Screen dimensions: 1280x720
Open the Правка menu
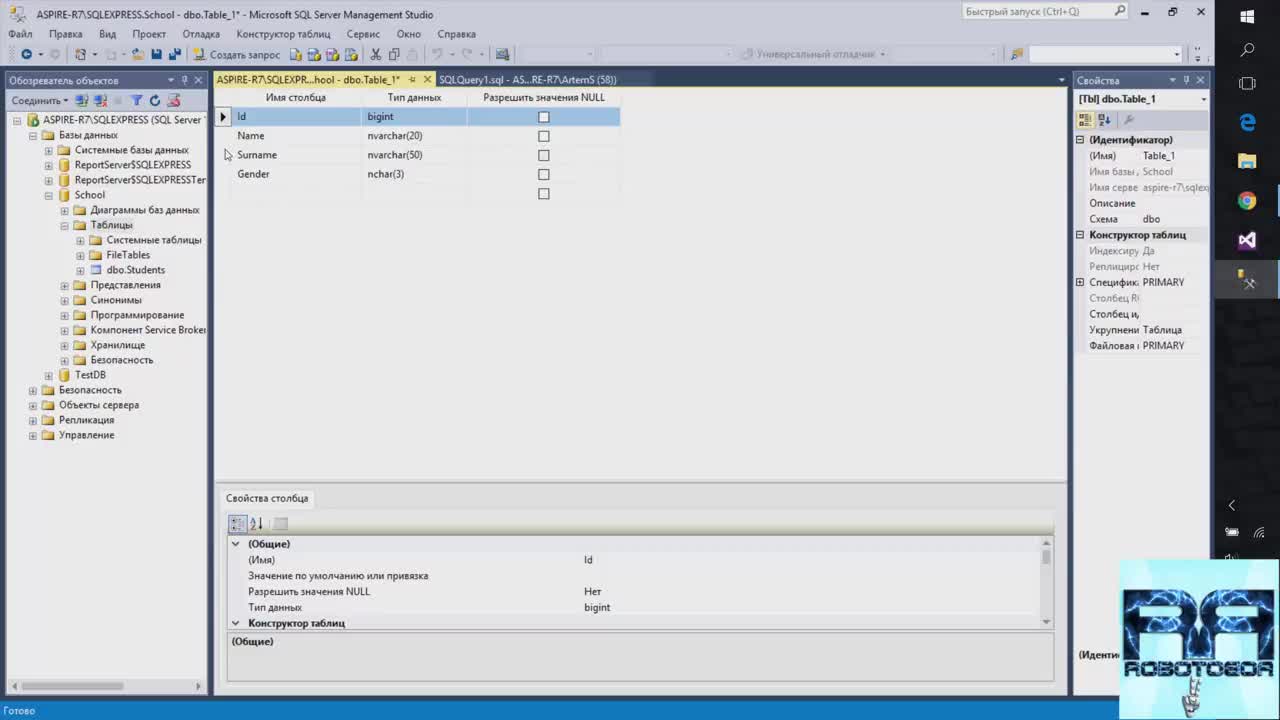point(66,34)
